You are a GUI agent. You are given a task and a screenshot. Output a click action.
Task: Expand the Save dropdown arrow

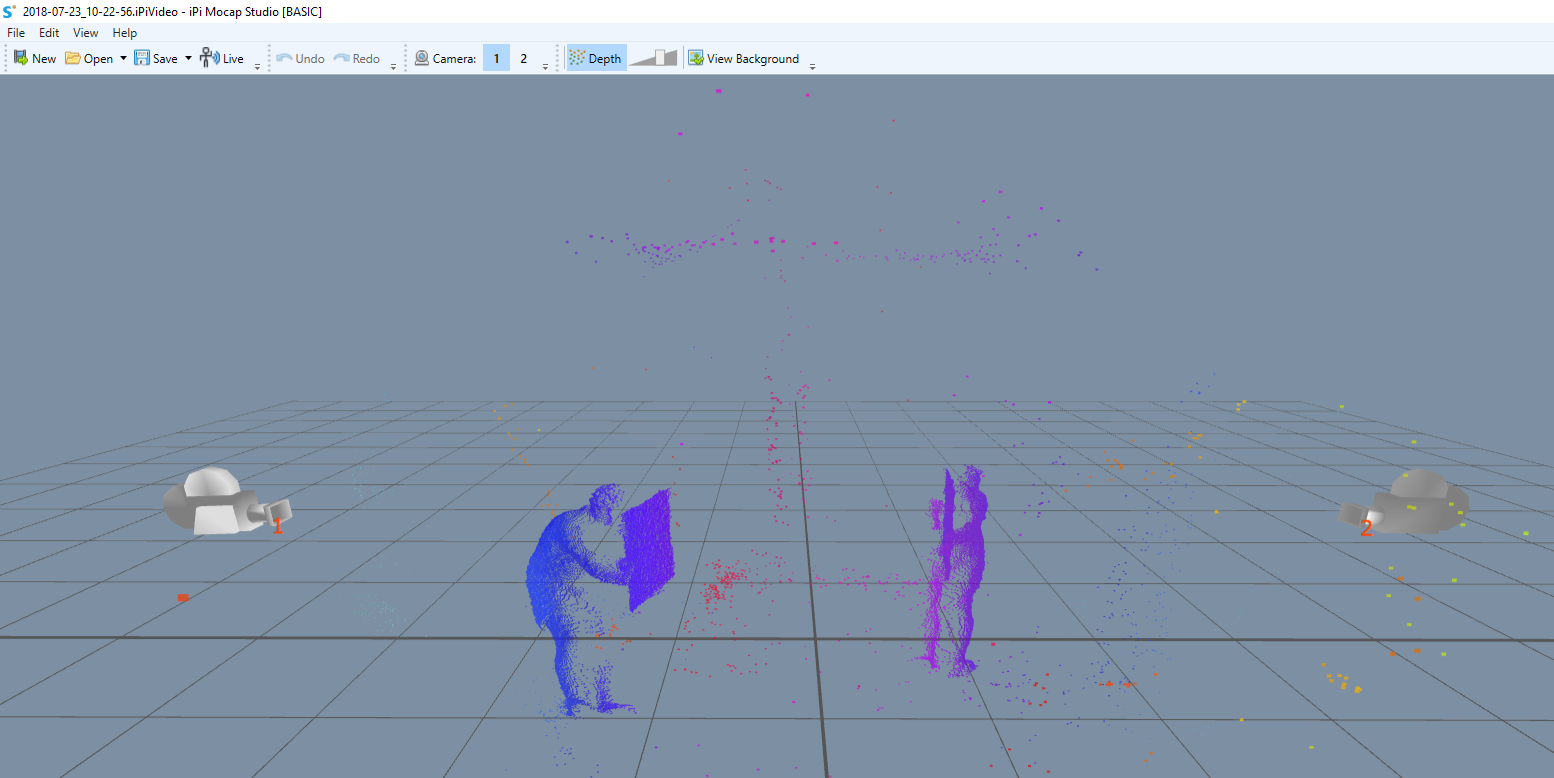(188, 58)
